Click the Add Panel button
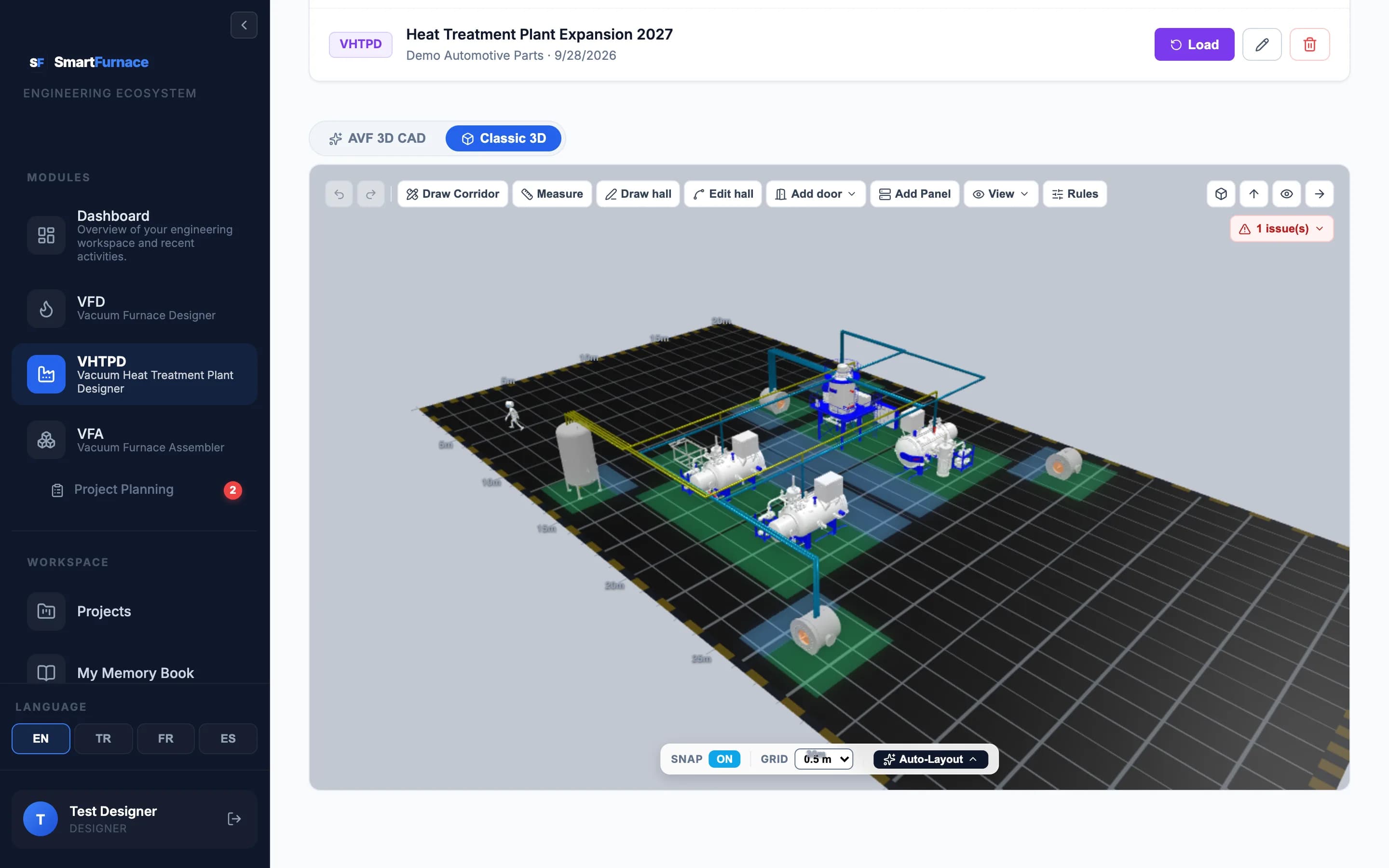The width and height of the screenshot is (1389, 868). coord(914,194)
